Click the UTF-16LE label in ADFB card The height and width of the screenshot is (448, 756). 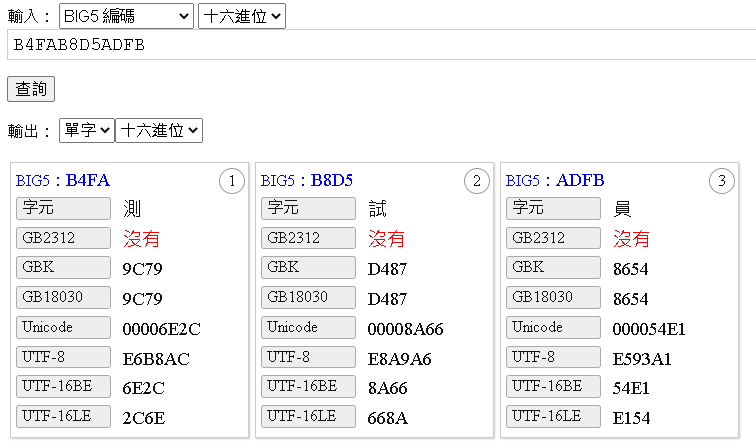pos(553,417)
